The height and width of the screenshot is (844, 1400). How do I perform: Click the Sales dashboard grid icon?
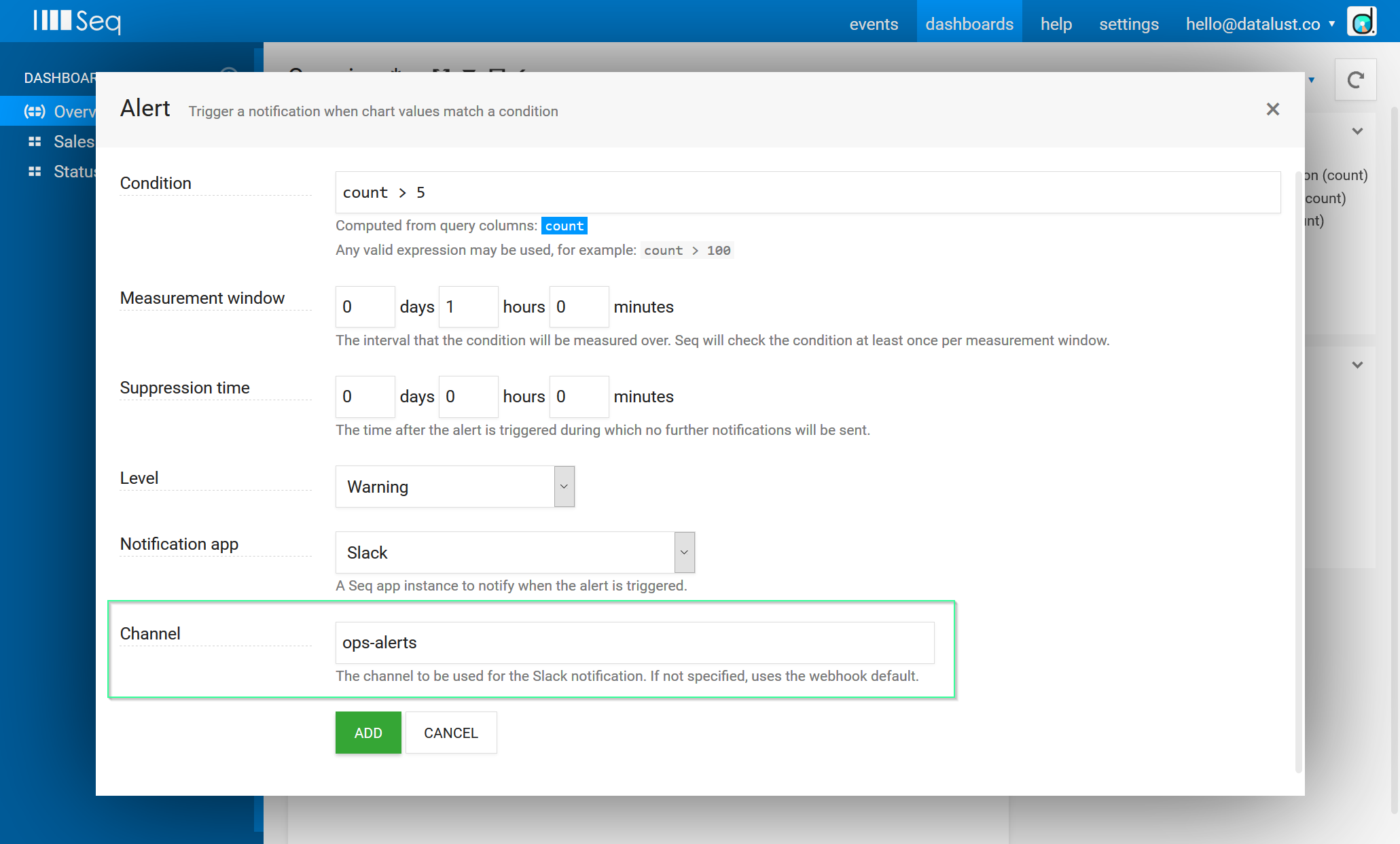35,141
